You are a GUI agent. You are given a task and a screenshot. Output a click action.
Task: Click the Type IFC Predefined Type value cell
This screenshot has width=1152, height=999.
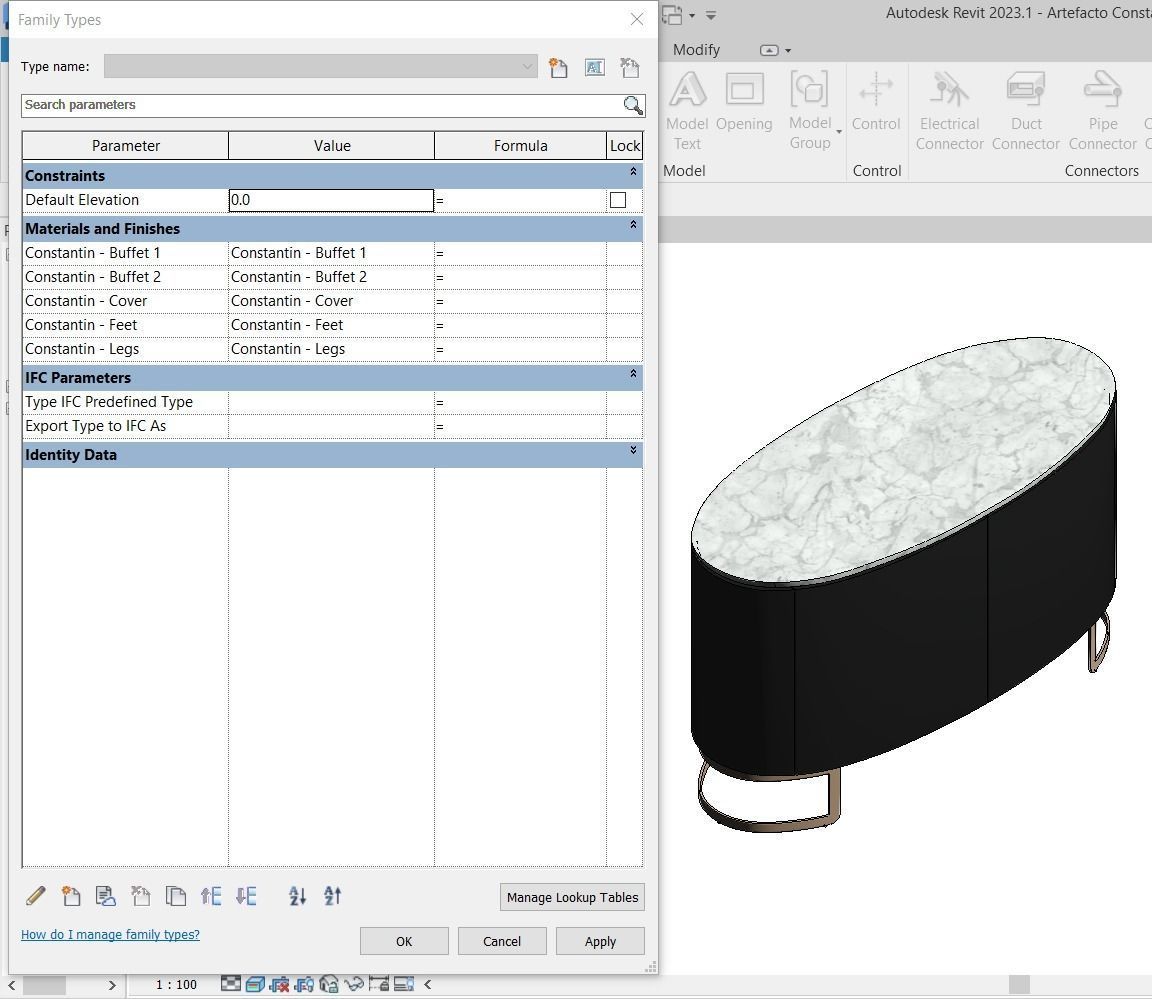click(x=331, y=402)
